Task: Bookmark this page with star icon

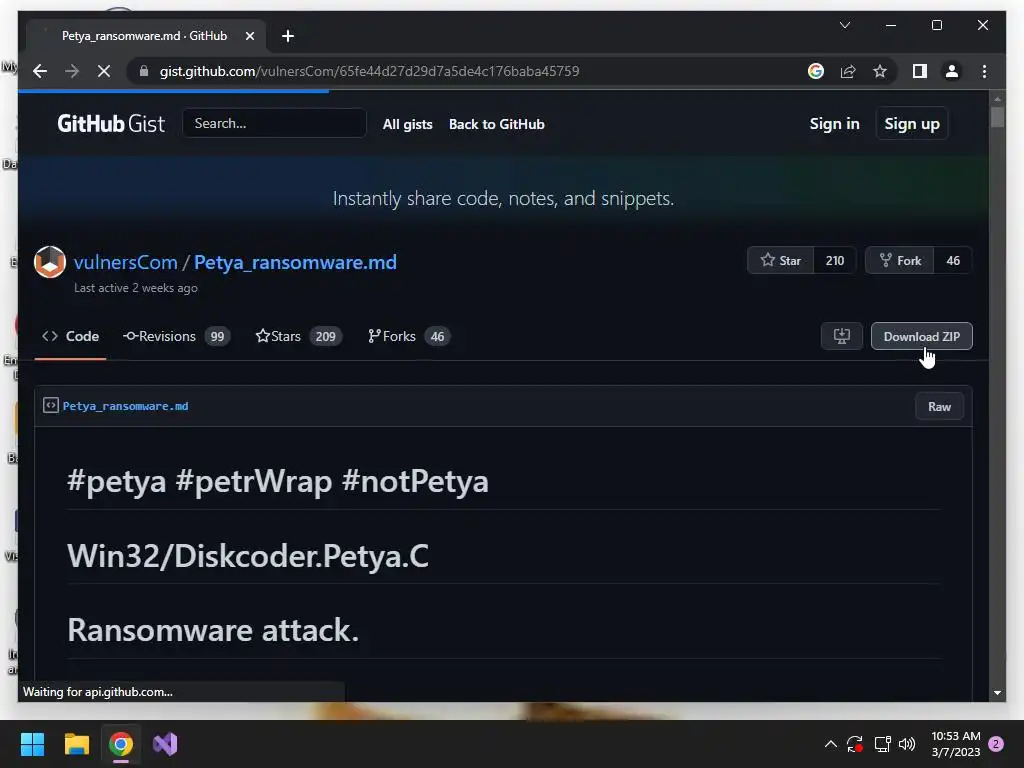Action: [880, 71]
